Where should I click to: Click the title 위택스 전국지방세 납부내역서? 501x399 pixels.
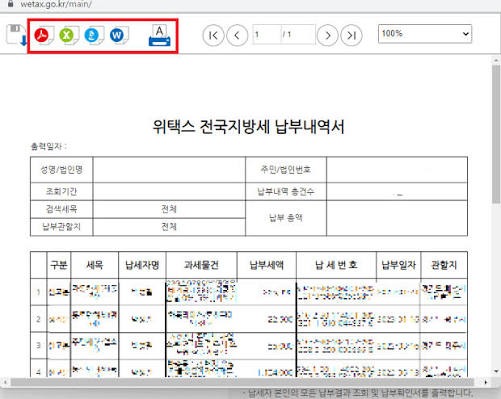click(248, 127)
